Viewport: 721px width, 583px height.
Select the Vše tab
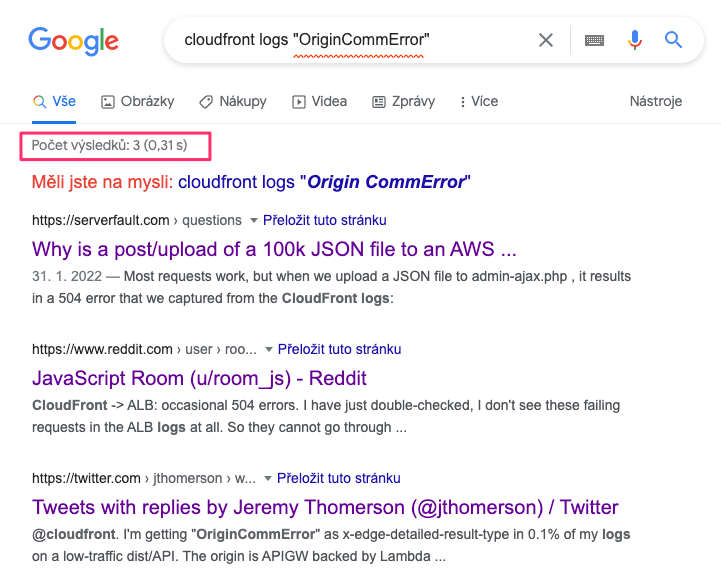coord(54,101)
